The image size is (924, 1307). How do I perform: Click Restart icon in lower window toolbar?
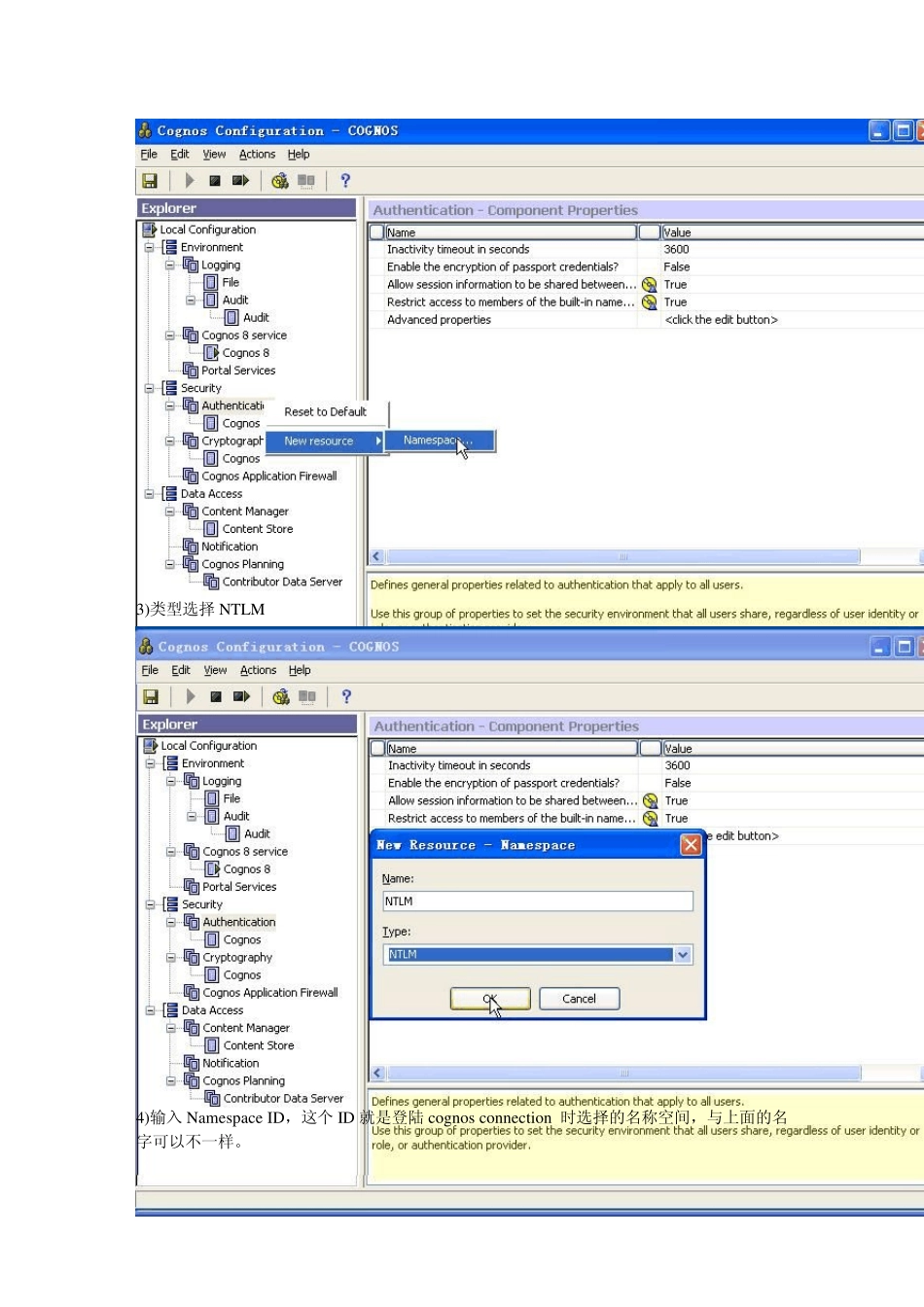[241, 697]
